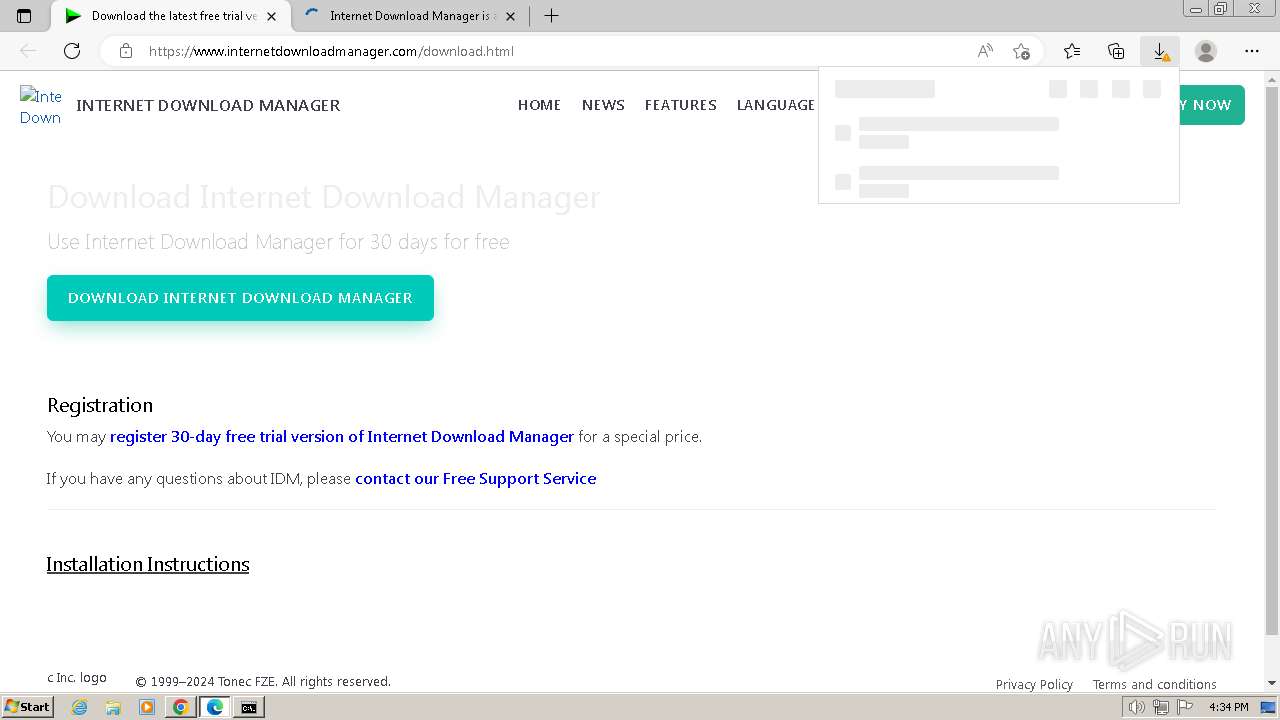Screen dimensions: 1280x720
Task: Select Microsoft Edge taskbar icon
Action: coord(215,707)
